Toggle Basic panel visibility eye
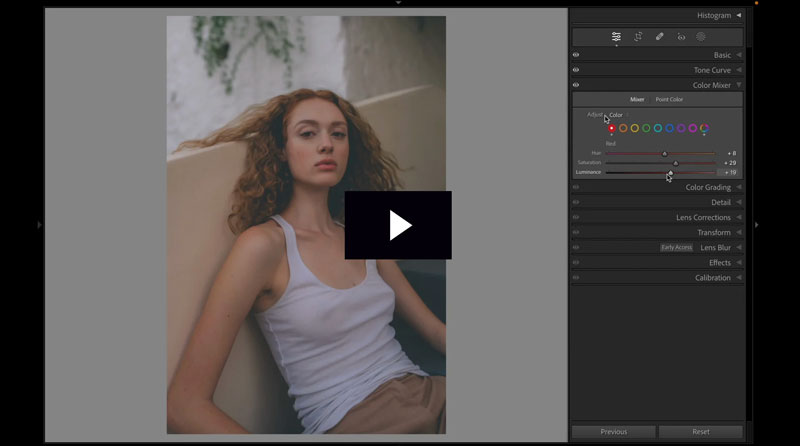Screen dimensions: 800x446 click(576, 55)
